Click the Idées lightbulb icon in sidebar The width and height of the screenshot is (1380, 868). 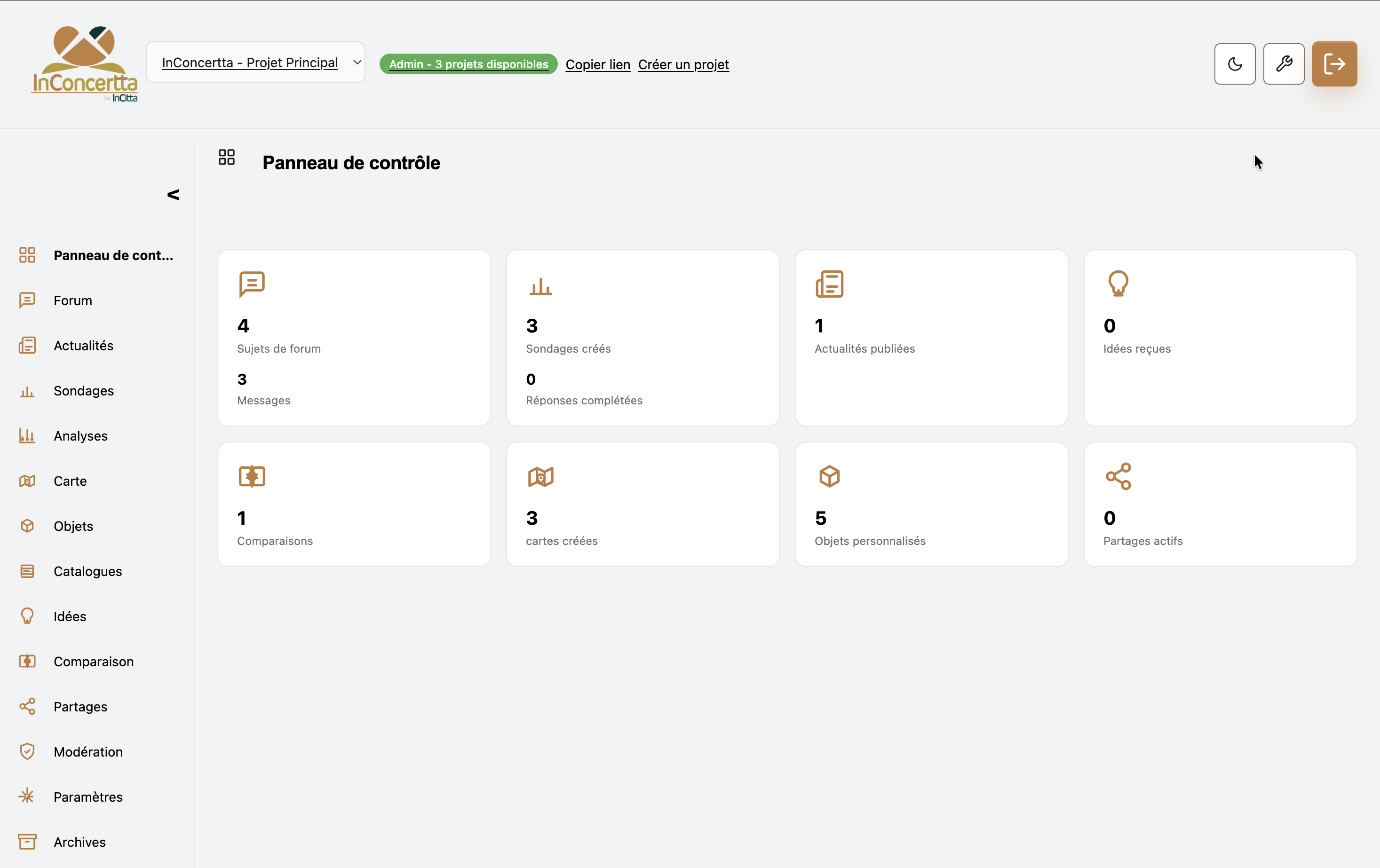point(27,616)
